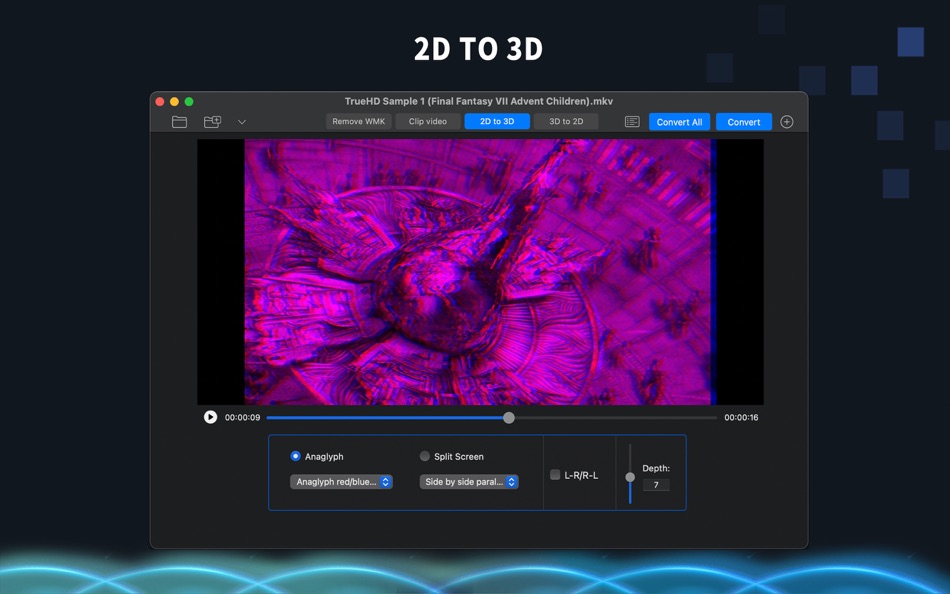Open the task list icon
The image size is (950, 594).
tap(632, 122)
